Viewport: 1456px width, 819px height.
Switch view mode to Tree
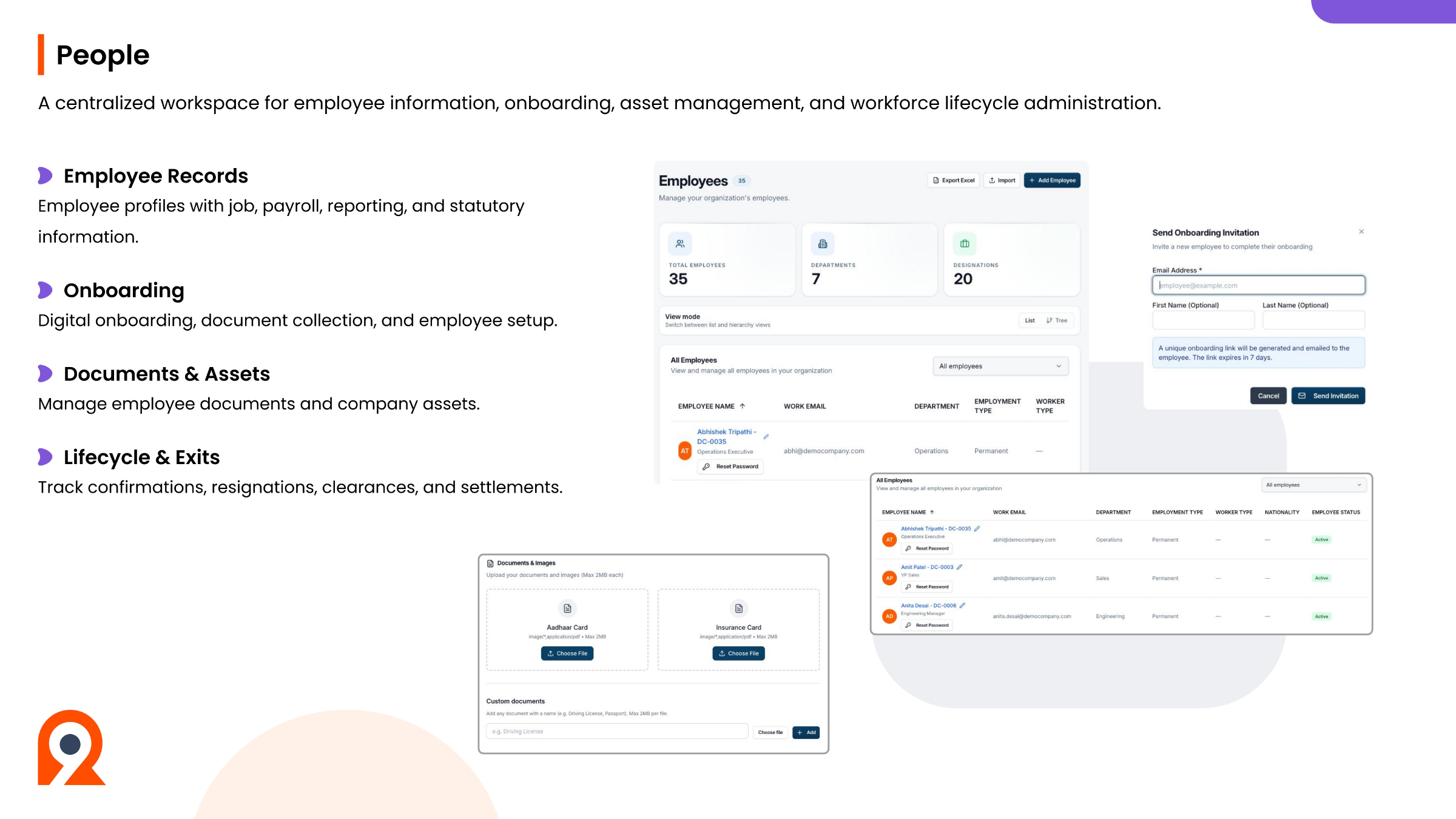point(1057,320)
